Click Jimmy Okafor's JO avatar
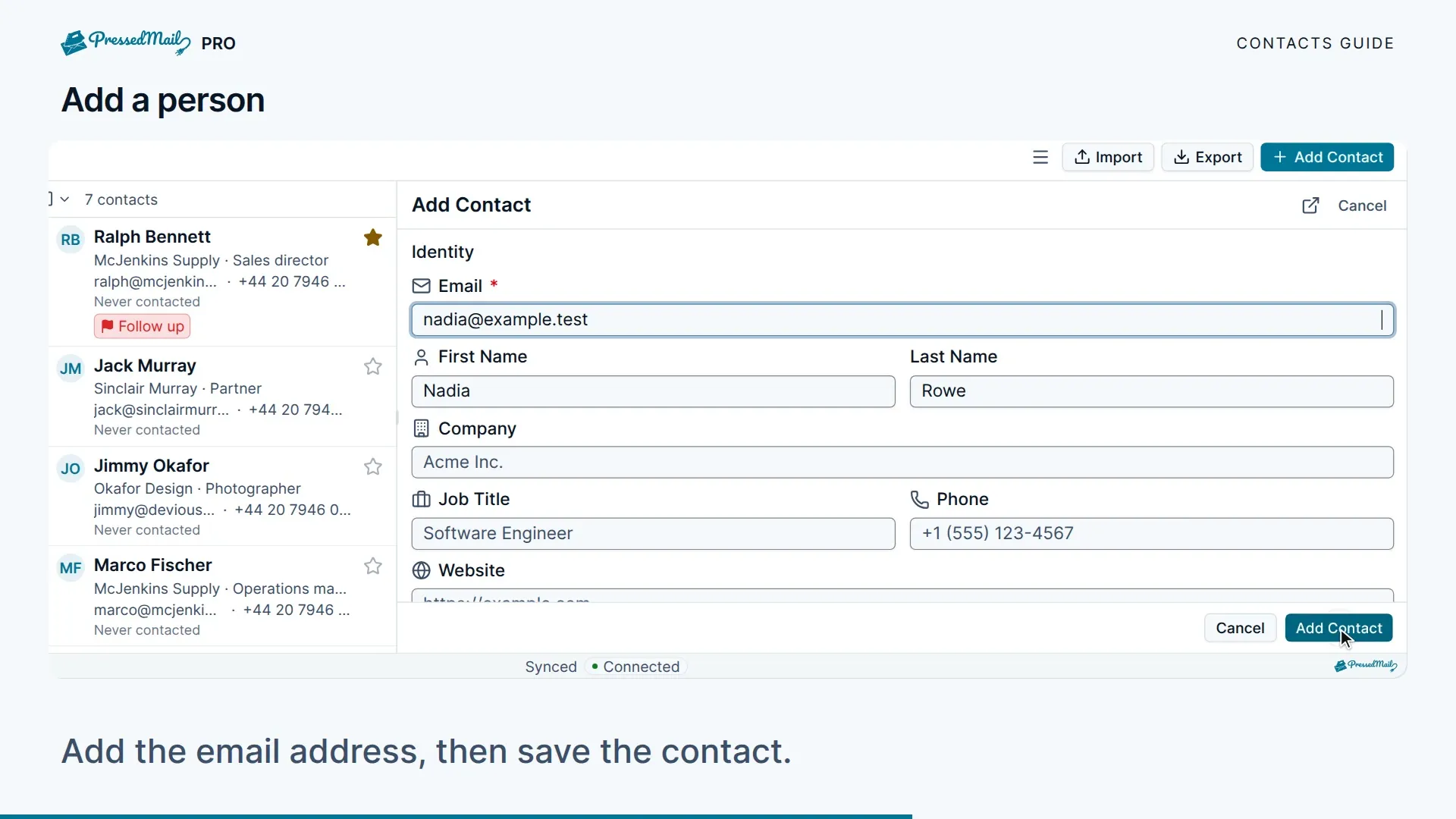The image size is (1456, 819). [71, 469]
